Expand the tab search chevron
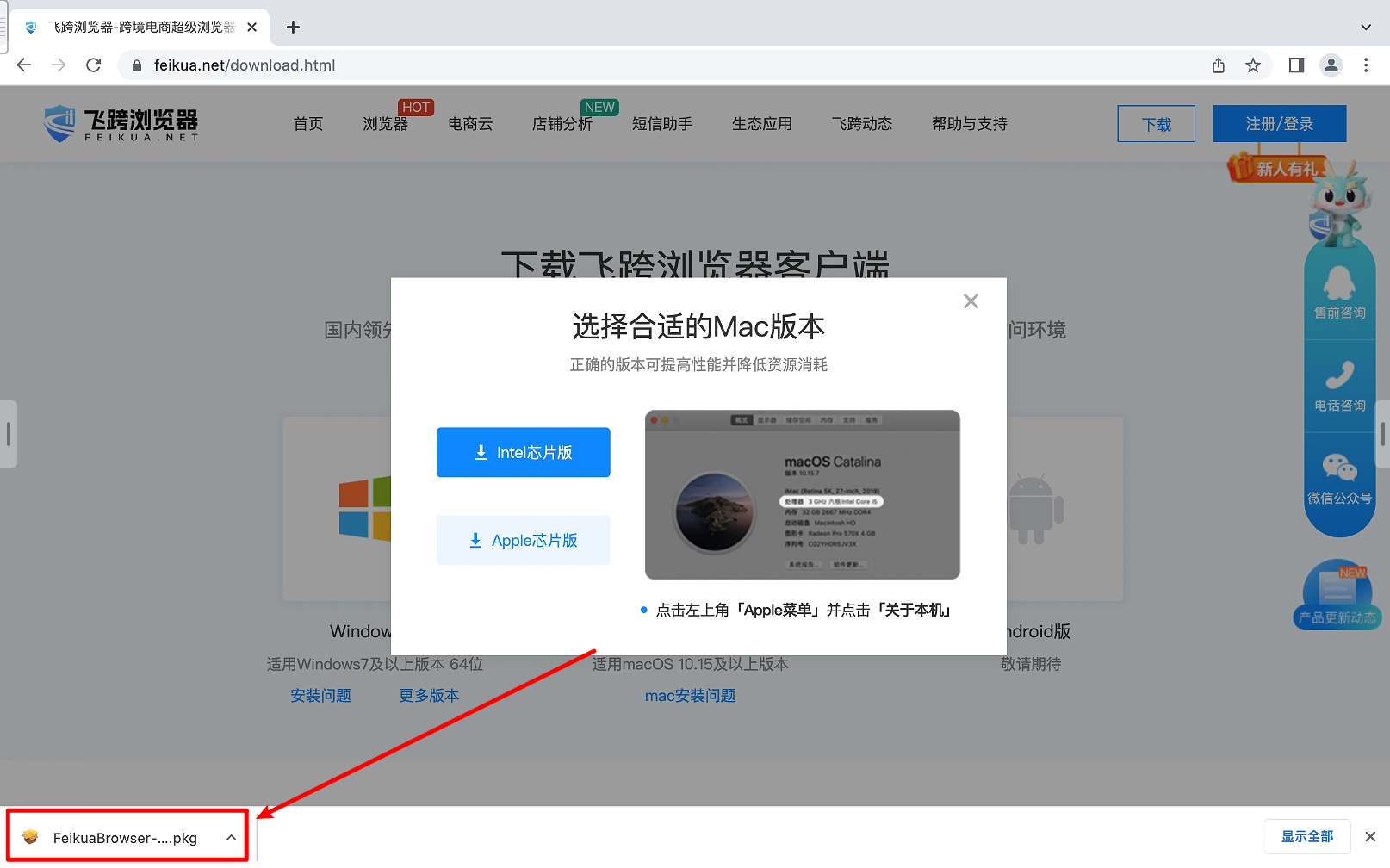Image resolution: width=1390 pixels, height=868 pixels. coord(1366,28)
